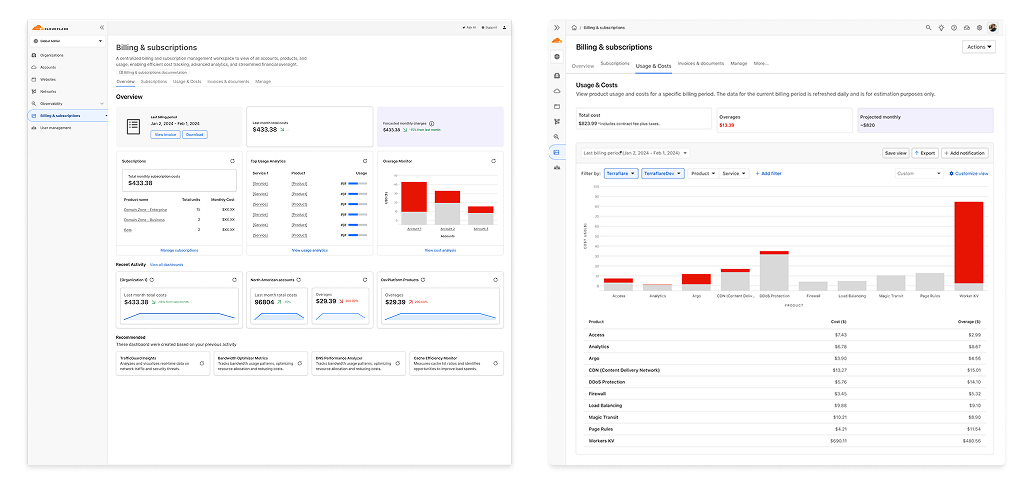
Task: Click the search icon in right window's header
Action: point(929,27)
